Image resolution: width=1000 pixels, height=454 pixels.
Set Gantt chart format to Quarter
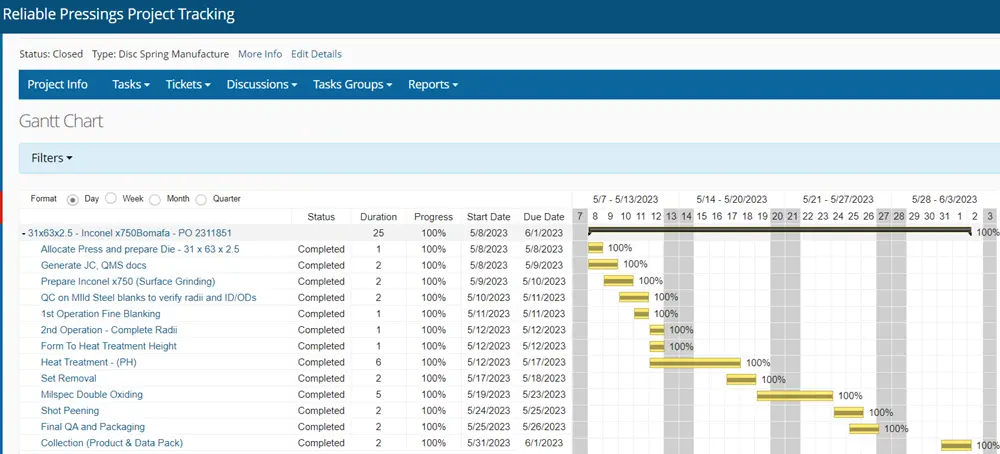pyautogui.click(x=201, y=199)
